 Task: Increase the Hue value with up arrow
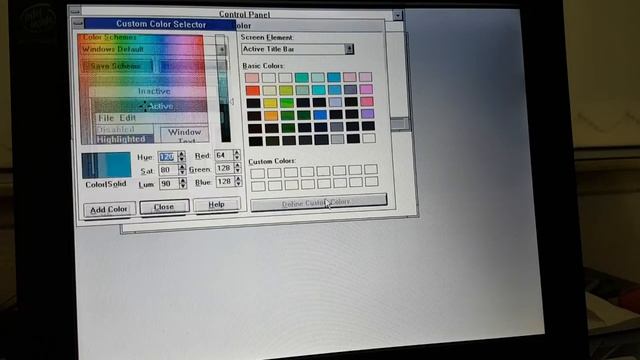[x=182, y=154]
